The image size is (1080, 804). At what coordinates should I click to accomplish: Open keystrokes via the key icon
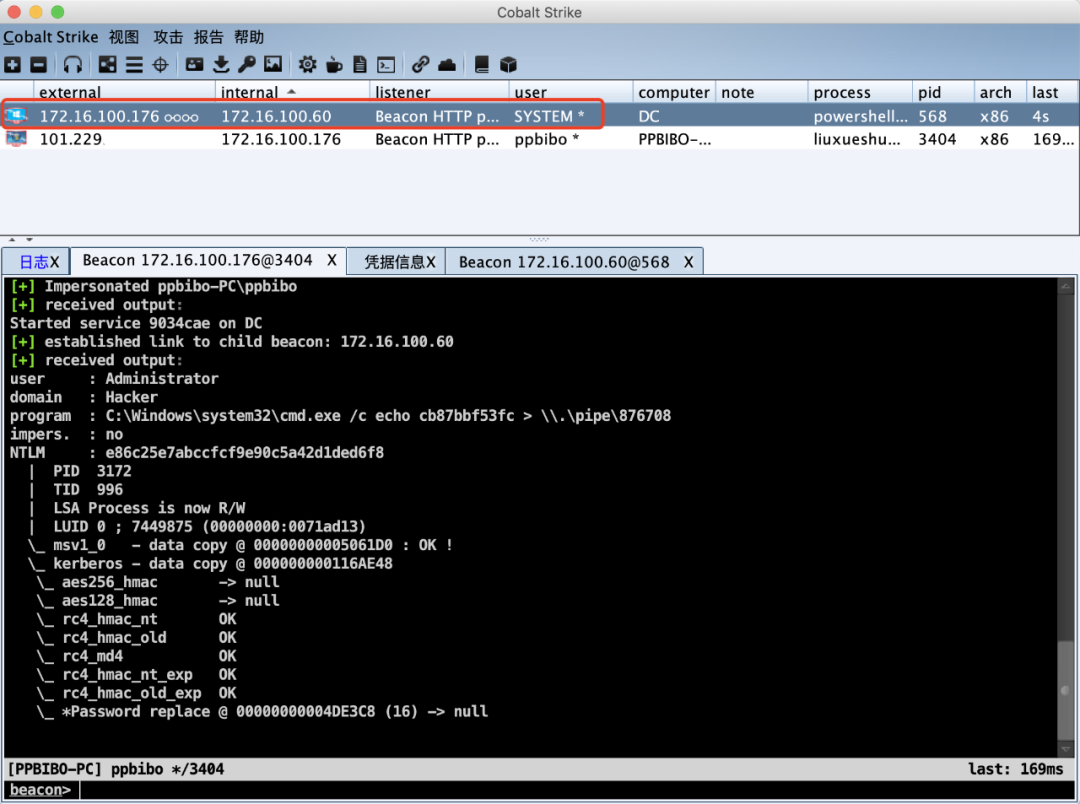[247, 65]
